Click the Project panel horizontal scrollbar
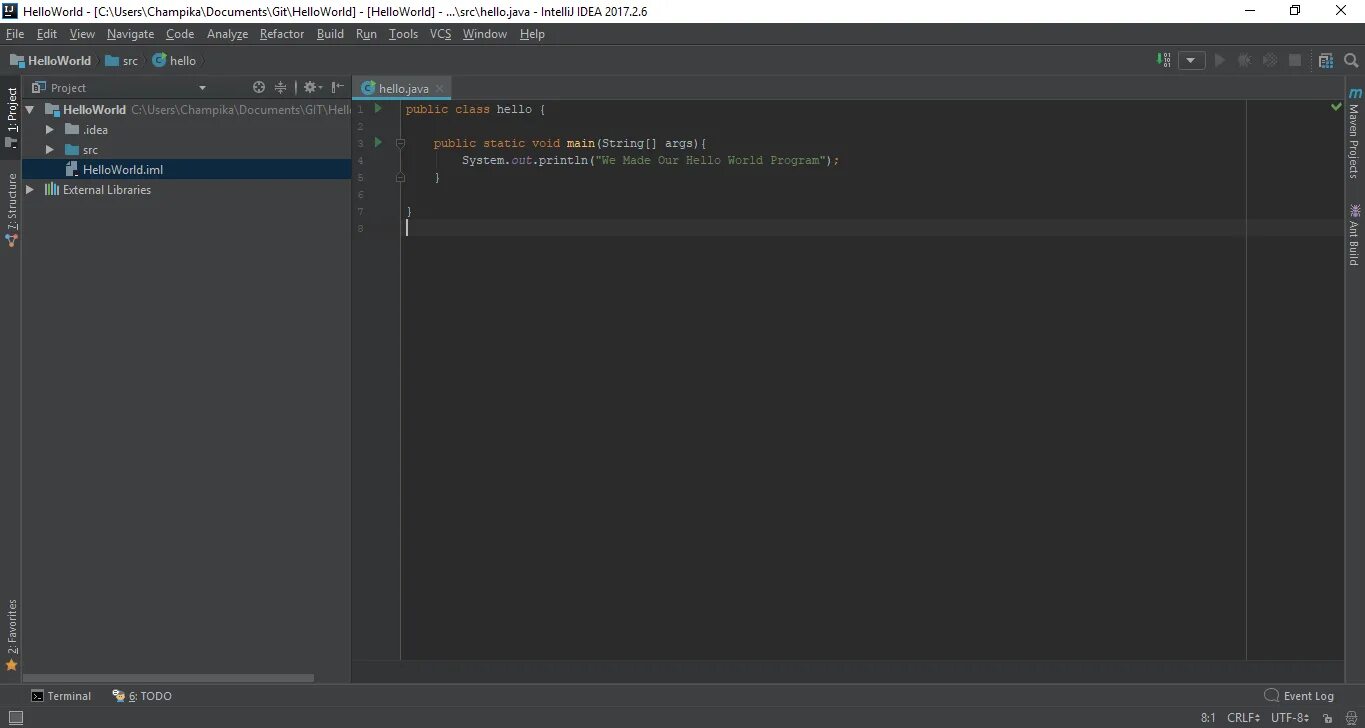Viewport: 1365px width, 728px height. point(168,678)
